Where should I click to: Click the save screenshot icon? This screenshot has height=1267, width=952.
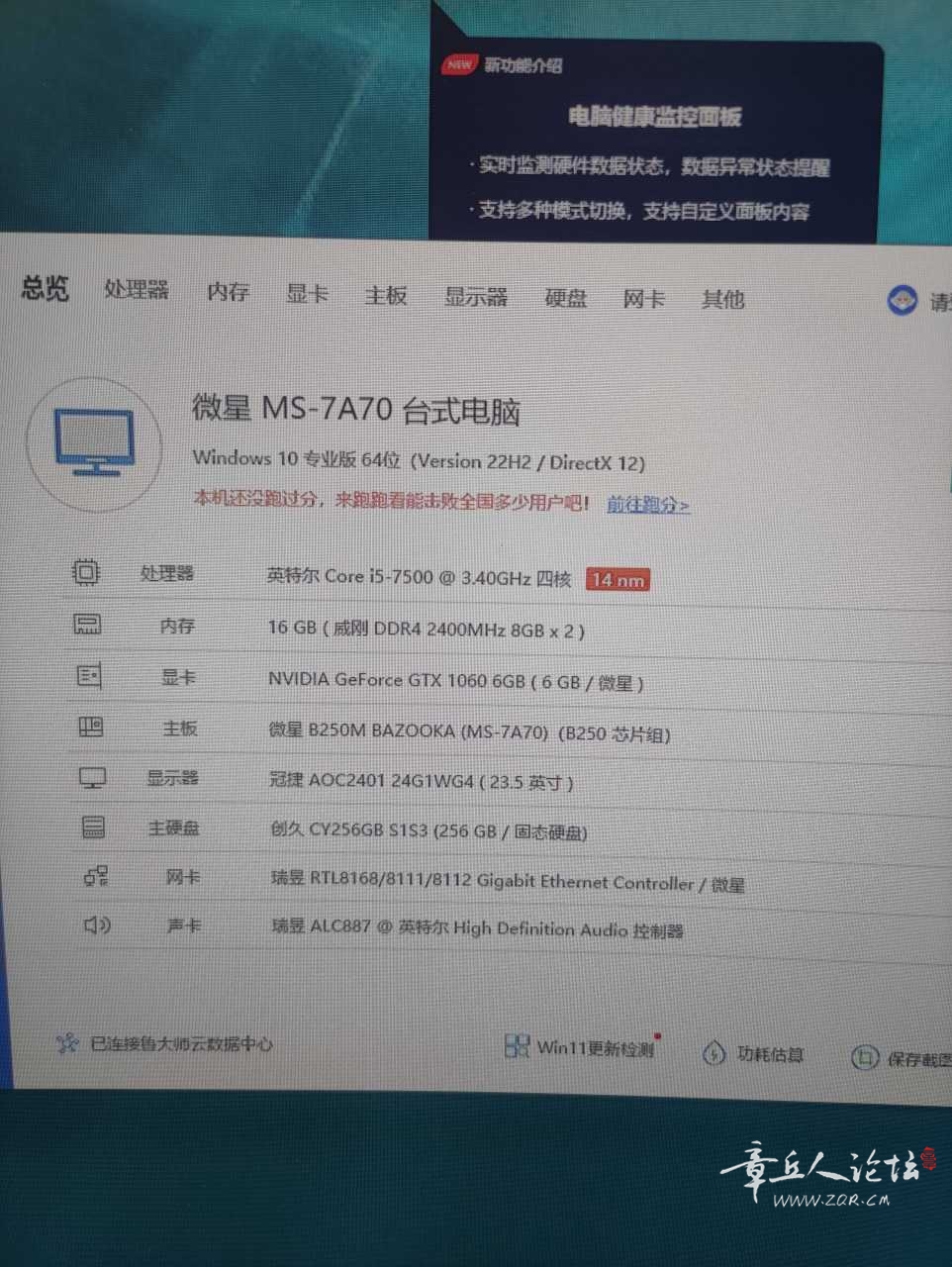(x=865, y=1057)
